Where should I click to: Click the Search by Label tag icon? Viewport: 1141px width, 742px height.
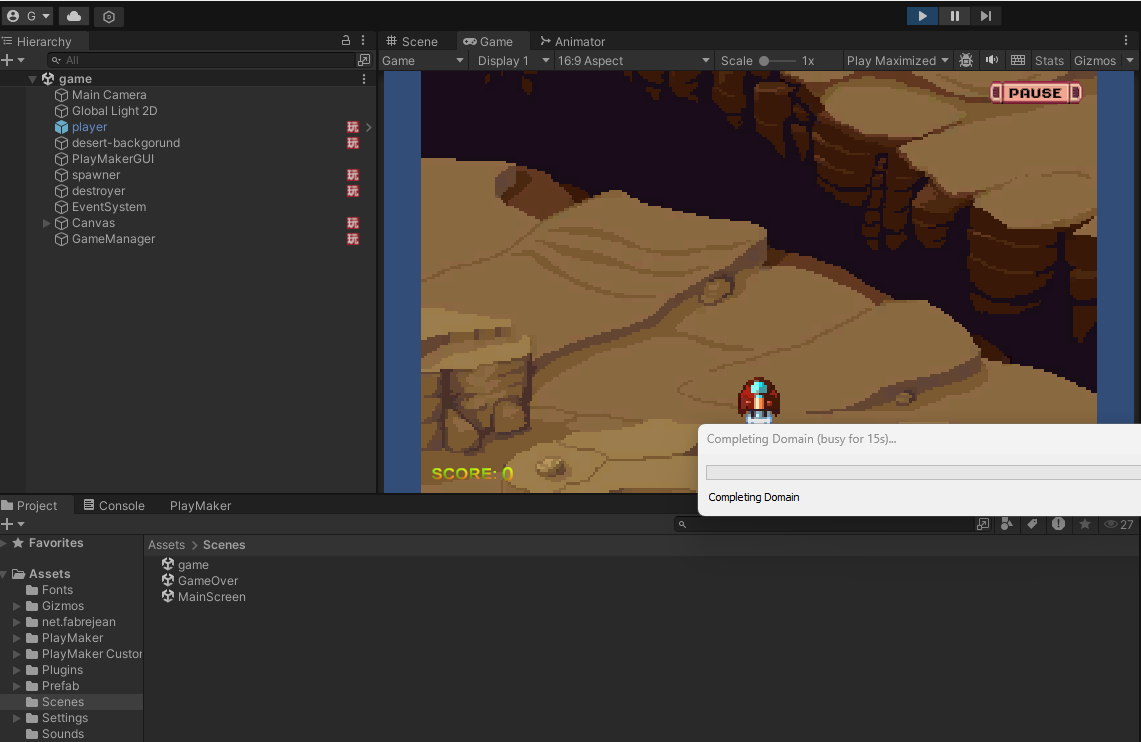[1032, 524]
